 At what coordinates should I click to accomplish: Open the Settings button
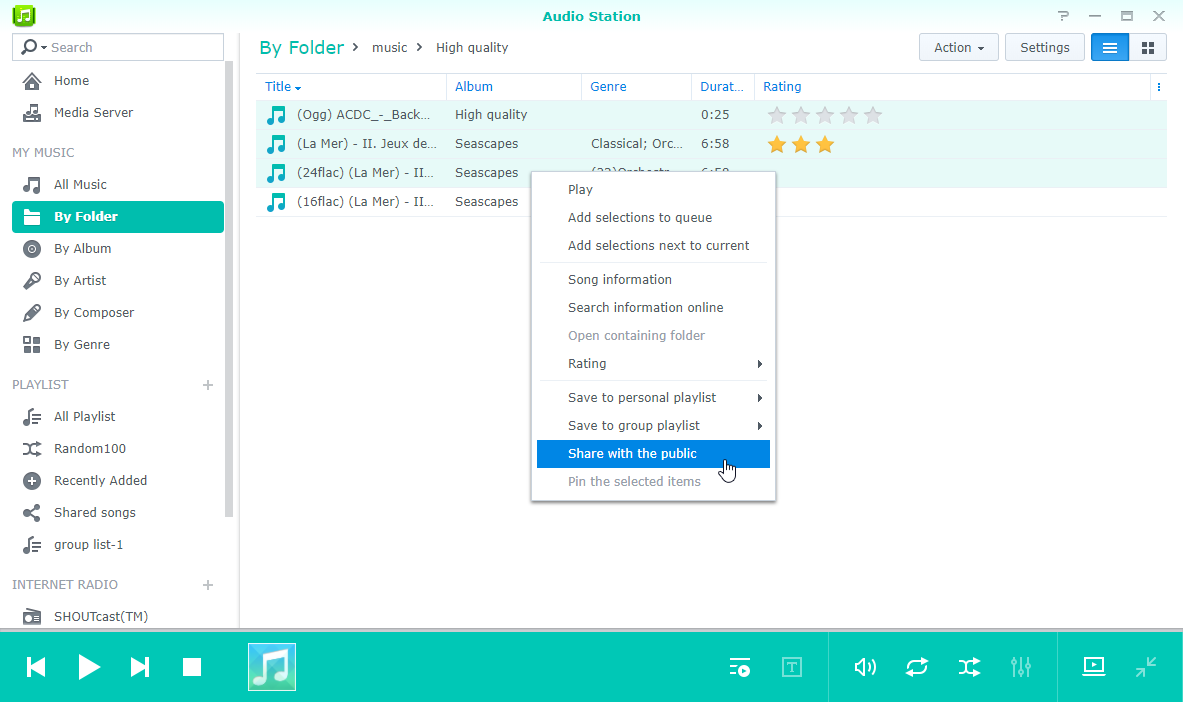(x=1044, y=48)
